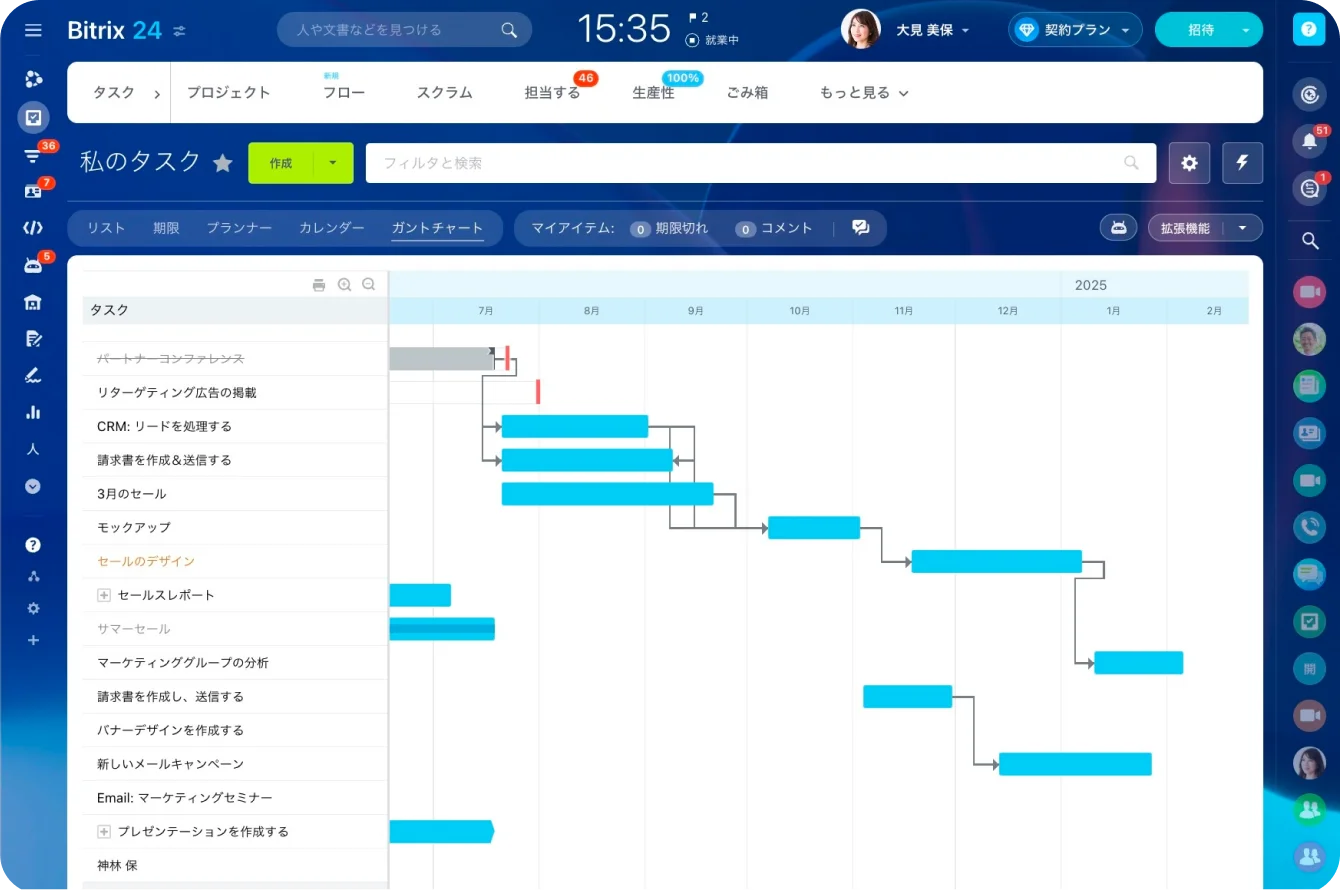Expand the セールスレポート task subtasks
Image resolution: width=1340 pixels, height=894 pixels.
pos(104,595)
